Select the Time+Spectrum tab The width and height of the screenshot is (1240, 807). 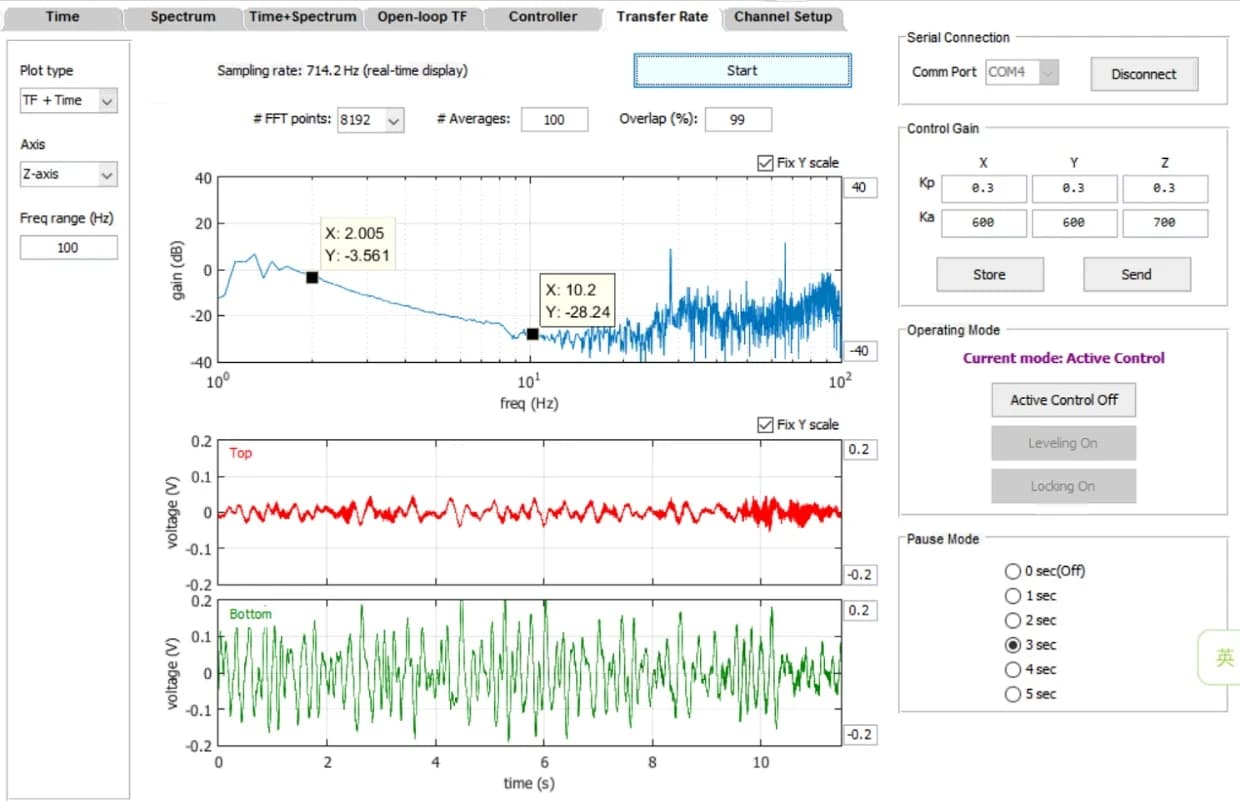tap(303, 17)
